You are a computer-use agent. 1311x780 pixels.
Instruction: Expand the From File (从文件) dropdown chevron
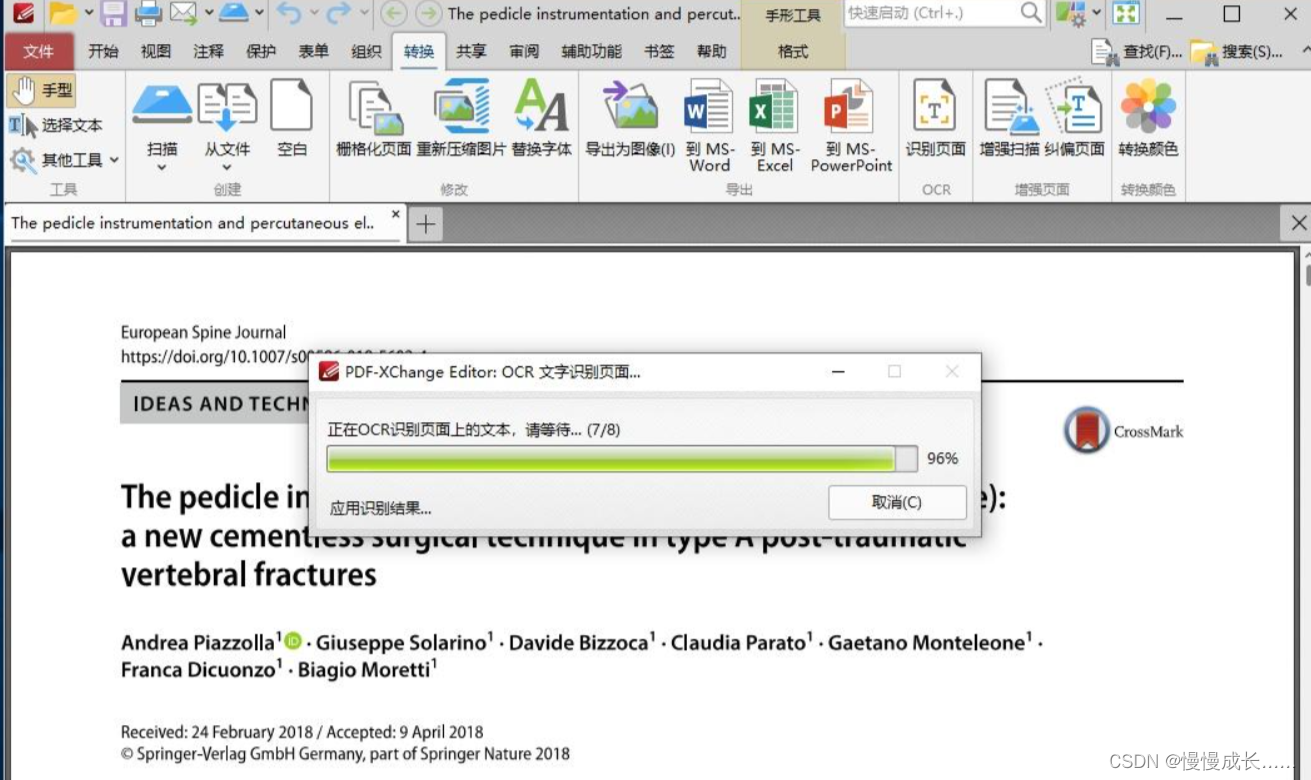tap(227, 167)
